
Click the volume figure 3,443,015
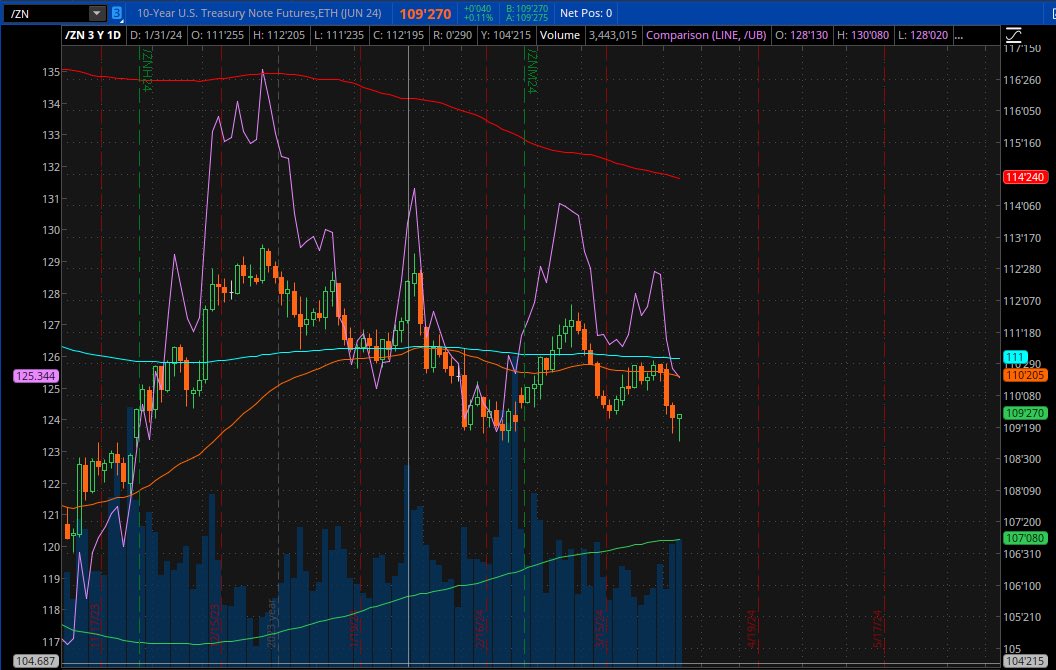[x=612, y=35]
